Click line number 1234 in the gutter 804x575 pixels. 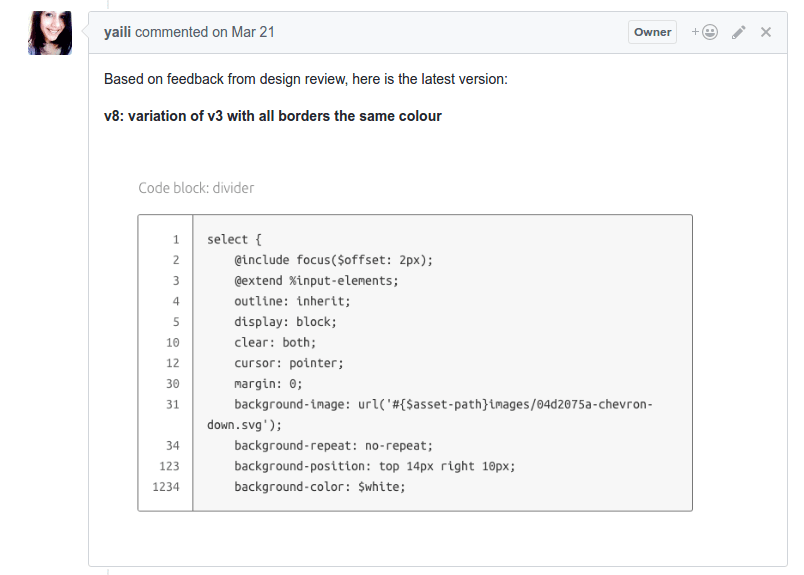pyautogui.click(x=166, y=487)
